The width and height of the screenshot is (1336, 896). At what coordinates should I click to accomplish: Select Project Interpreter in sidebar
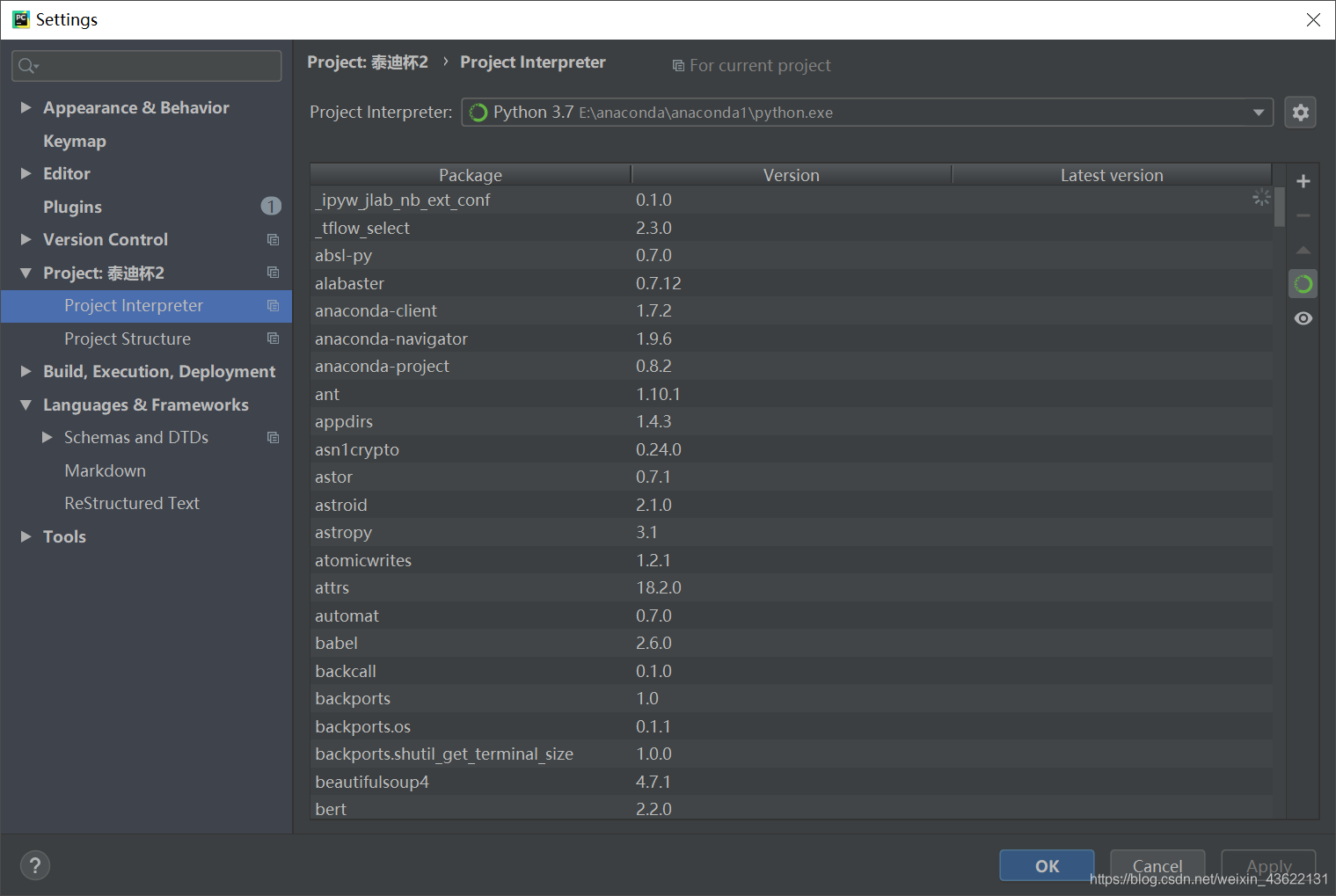click(x=147, y=305)
